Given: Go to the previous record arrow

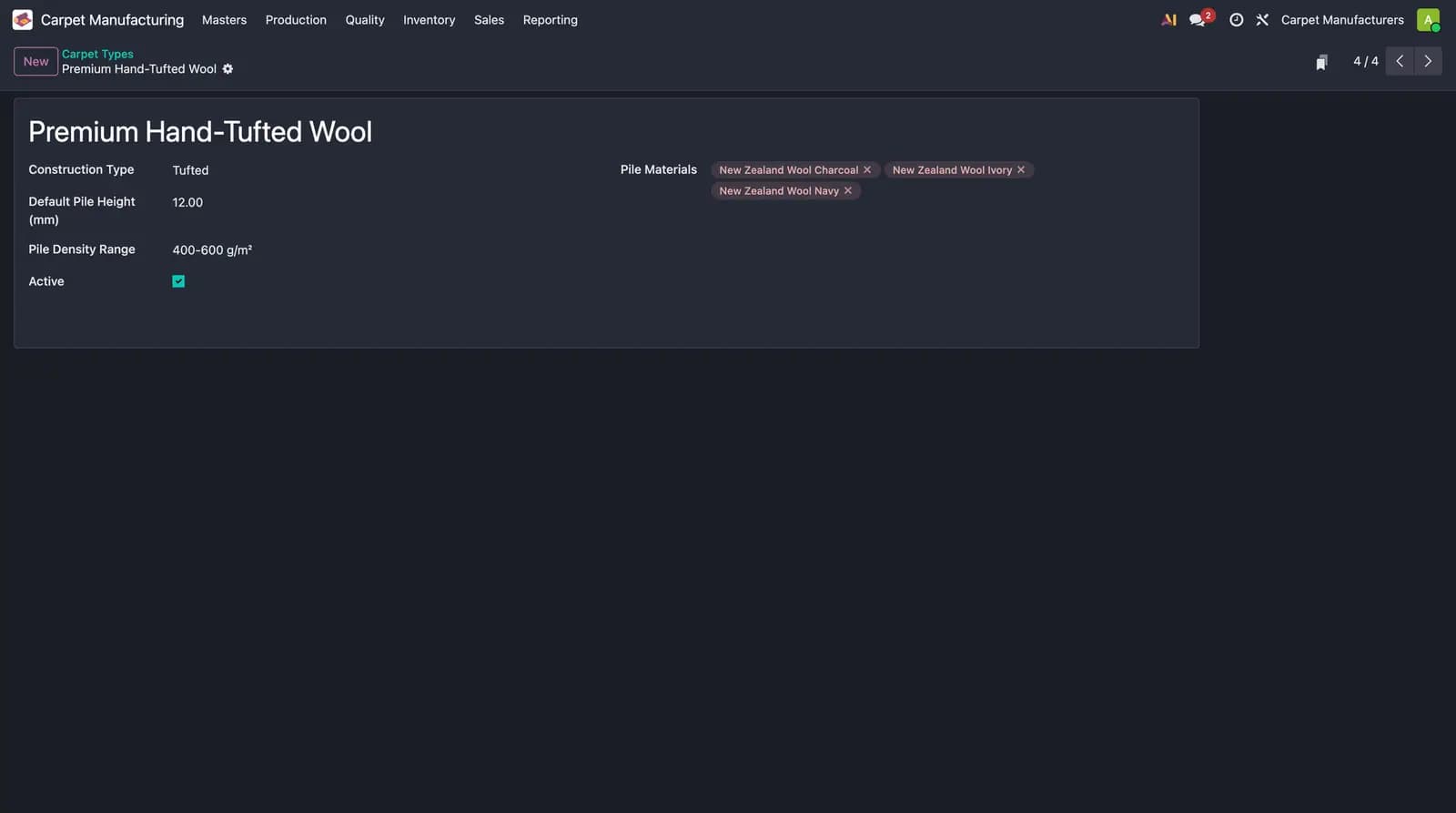Looking at the screenshot, I should pos(1400,61).
